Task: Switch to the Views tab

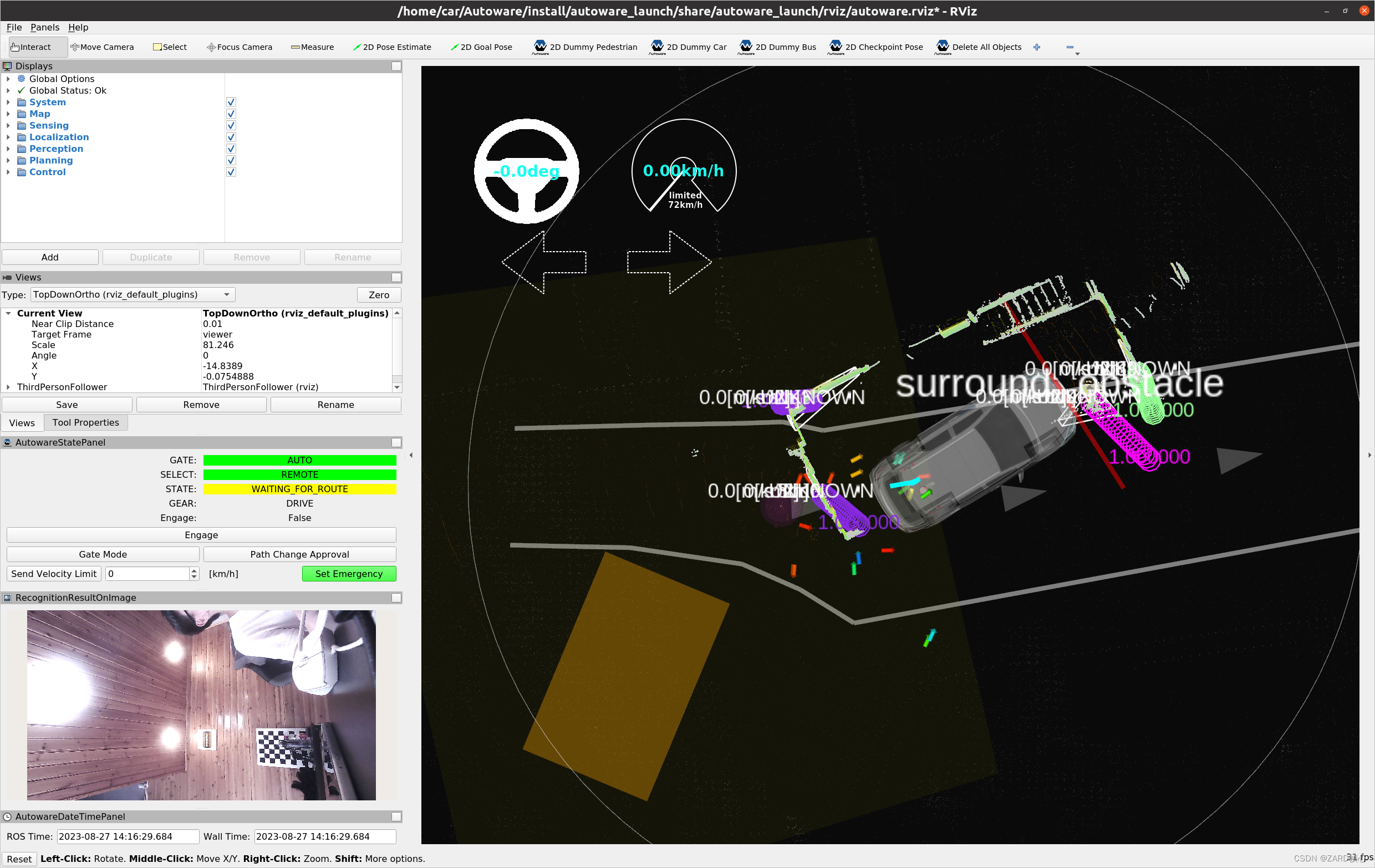Action: click(x=22, y=423)
